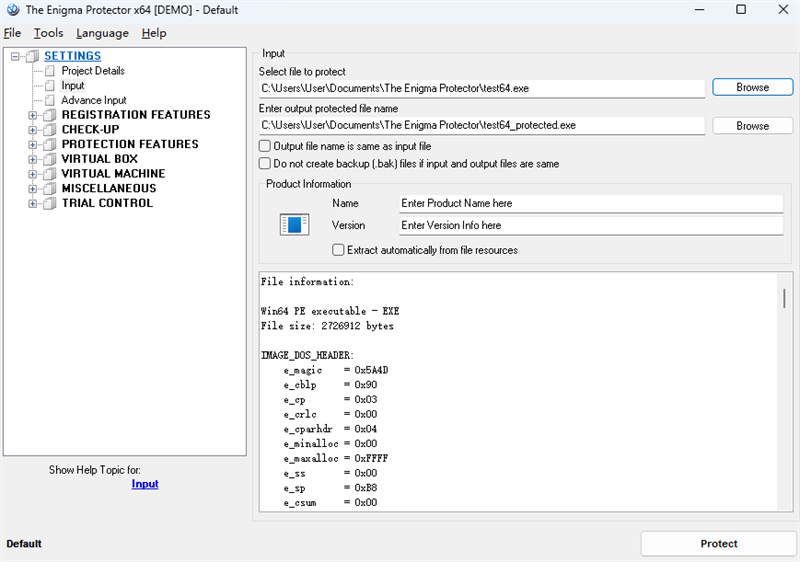The width and height of the screenshot is (800, 562).
Task: Select Project Details in the tree
Action: click(x=93, y=71)
